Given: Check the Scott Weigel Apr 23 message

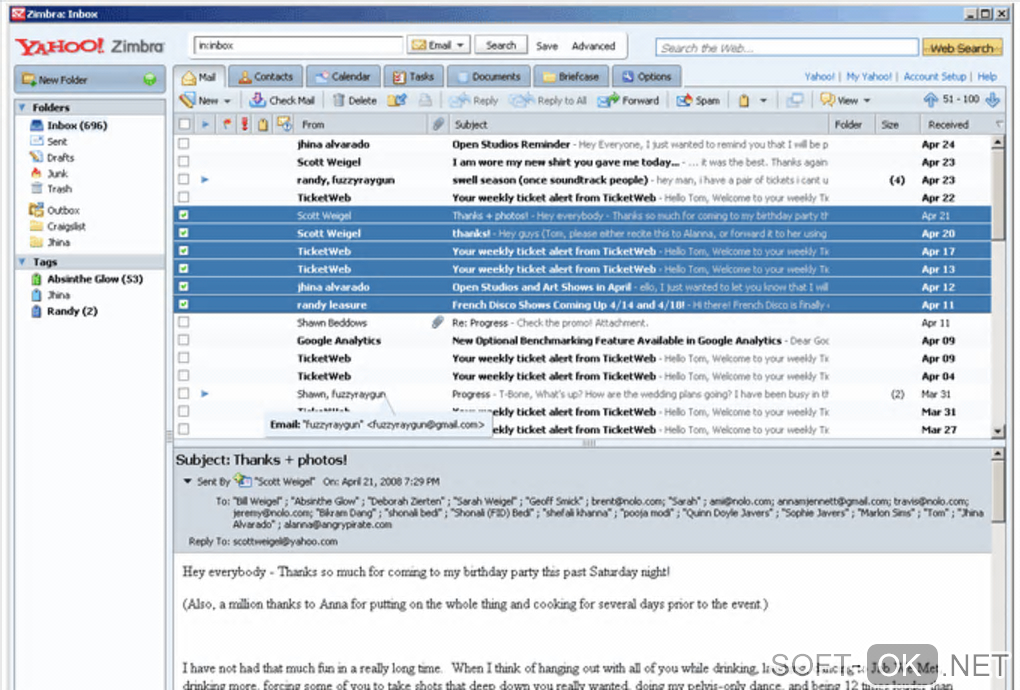Looking at the screenshot, I should click(184, 161).
